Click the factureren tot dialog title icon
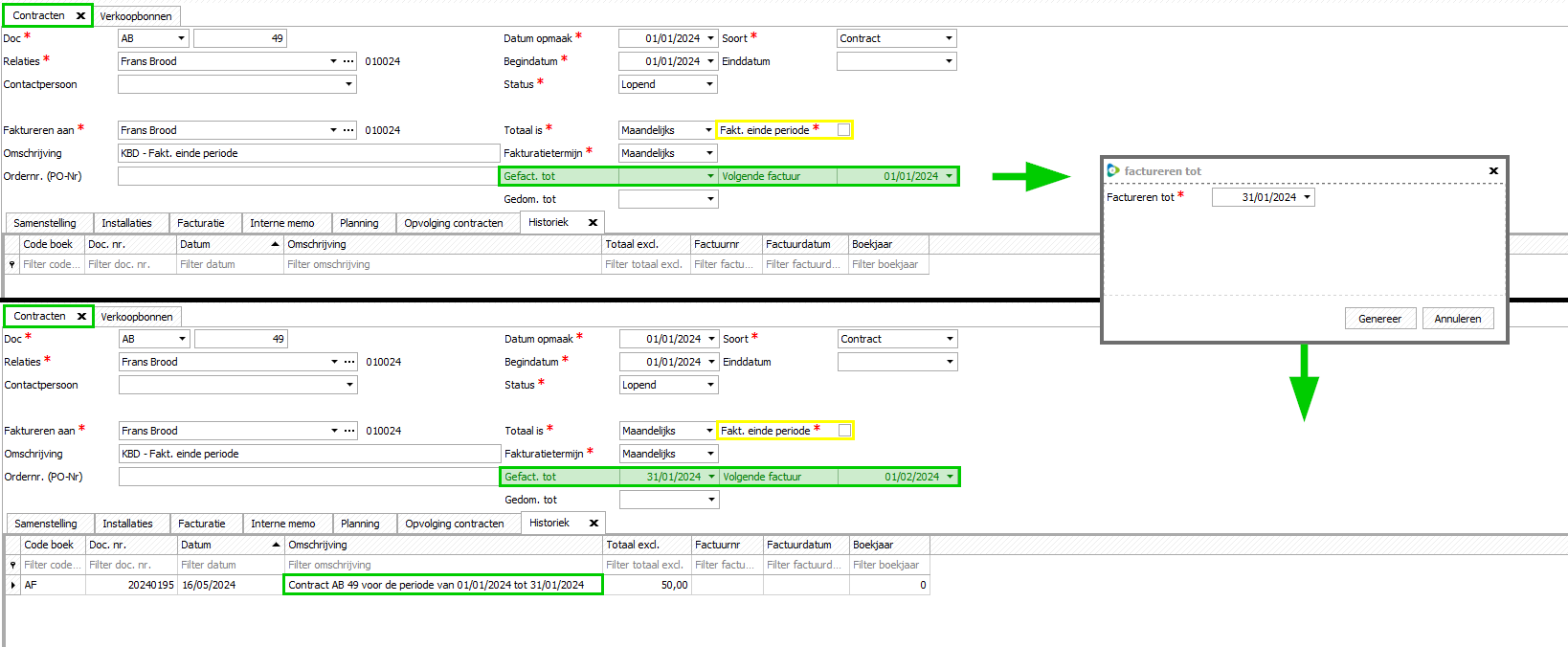Image resolution: width=1568 pixels, height=647 pixels. point(1113,170)
